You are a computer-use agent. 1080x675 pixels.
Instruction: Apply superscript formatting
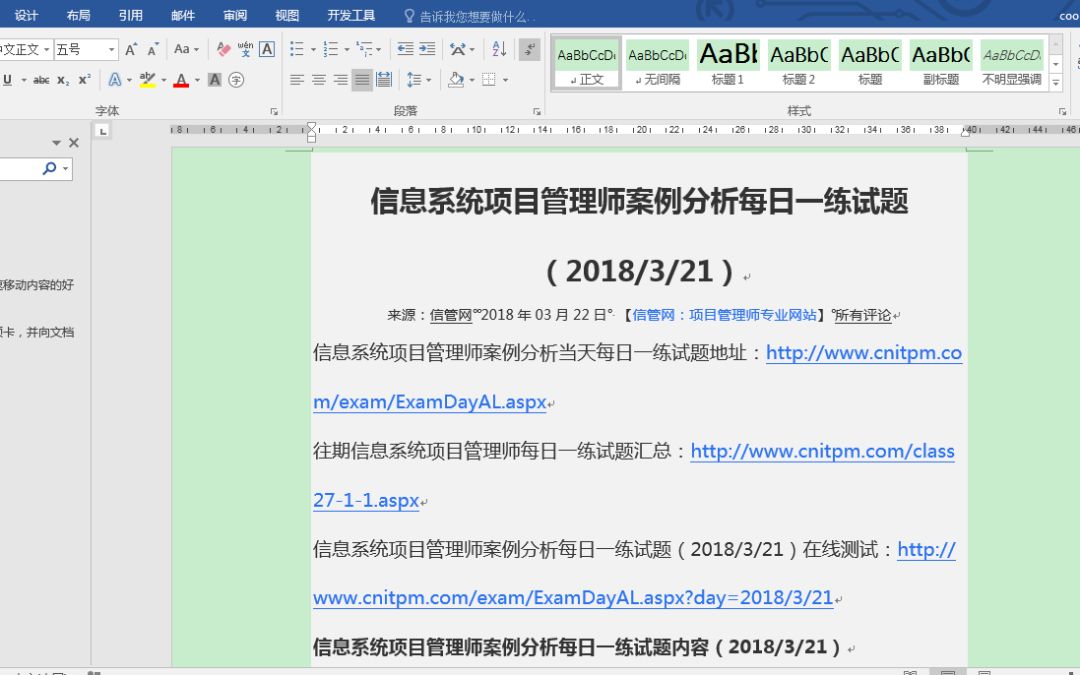pyautogui.click(x=83, y=78)
